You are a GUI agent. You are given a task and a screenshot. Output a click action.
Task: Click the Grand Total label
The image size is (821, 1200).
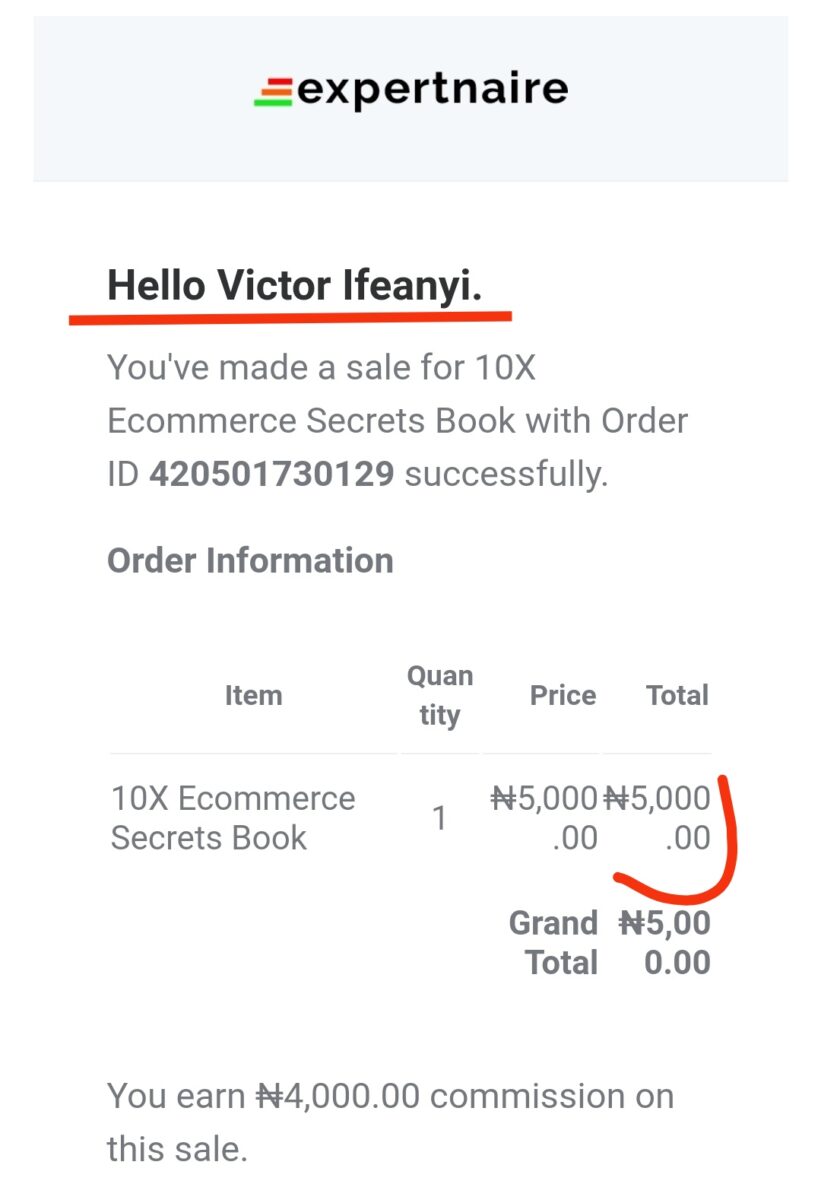coord(553,942)
